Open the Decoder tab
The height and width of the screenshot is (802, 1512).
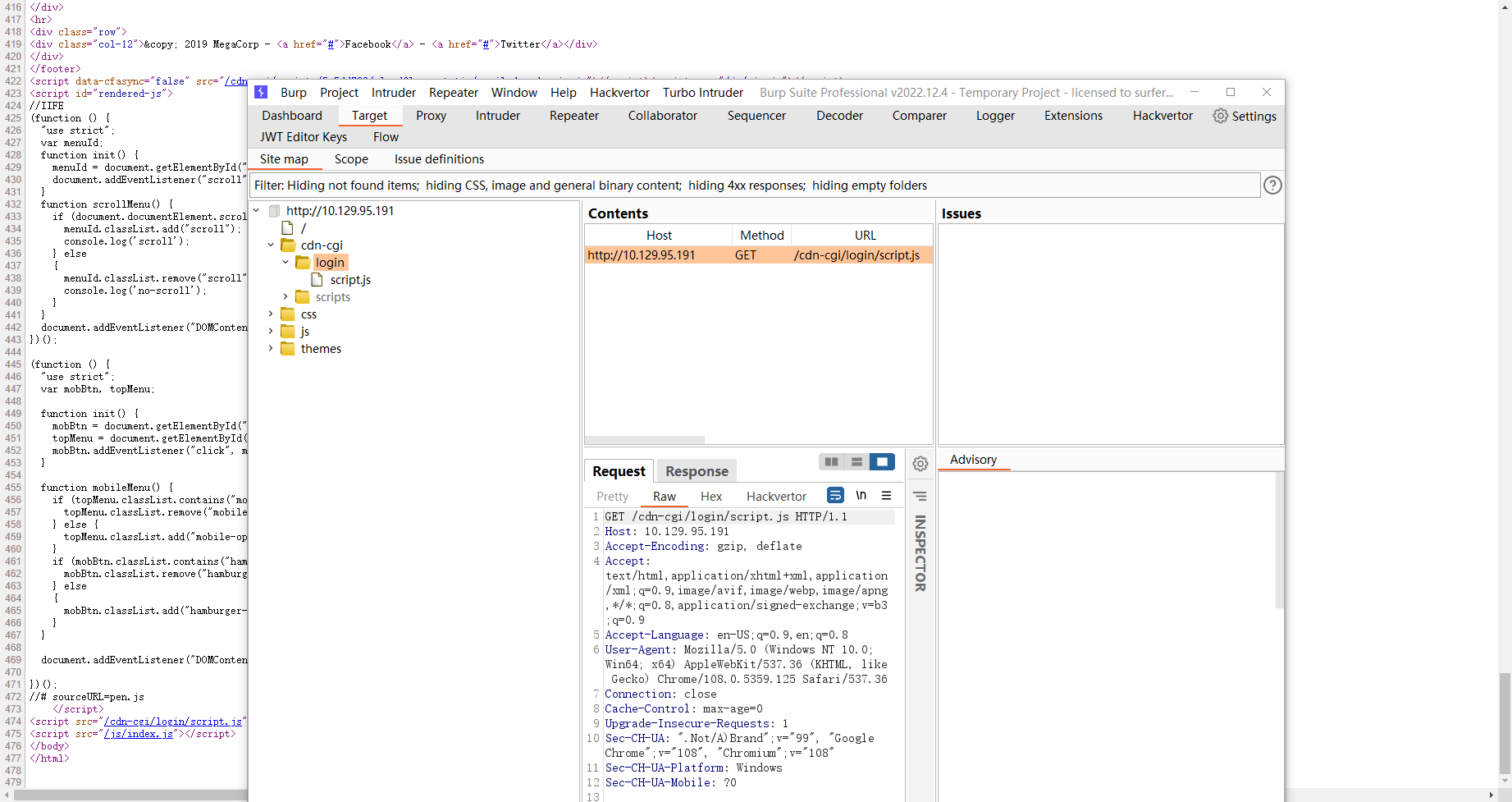(x=839, y=116)
